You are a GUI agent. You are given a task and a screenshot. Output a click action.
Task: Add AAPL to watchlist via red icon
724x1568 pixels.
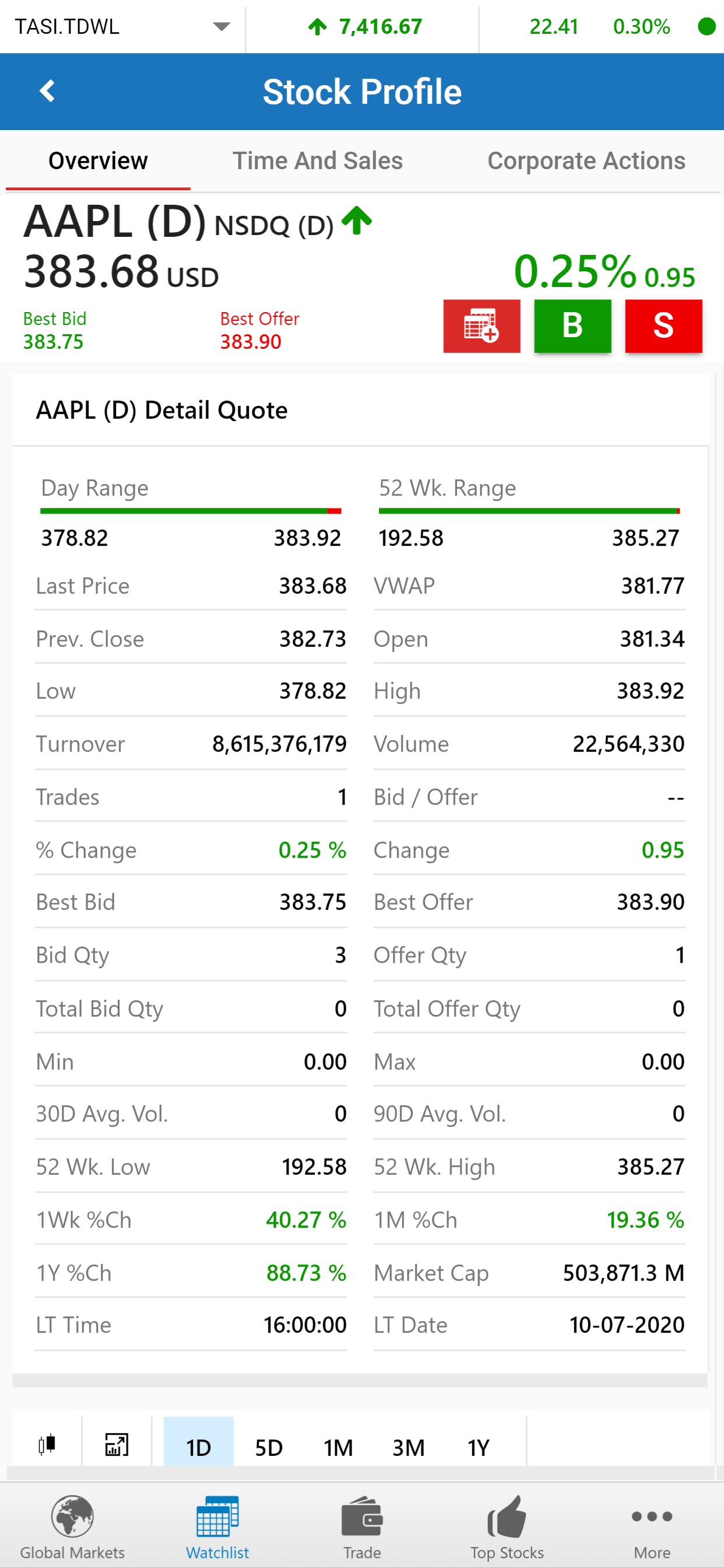click(482, 325)
